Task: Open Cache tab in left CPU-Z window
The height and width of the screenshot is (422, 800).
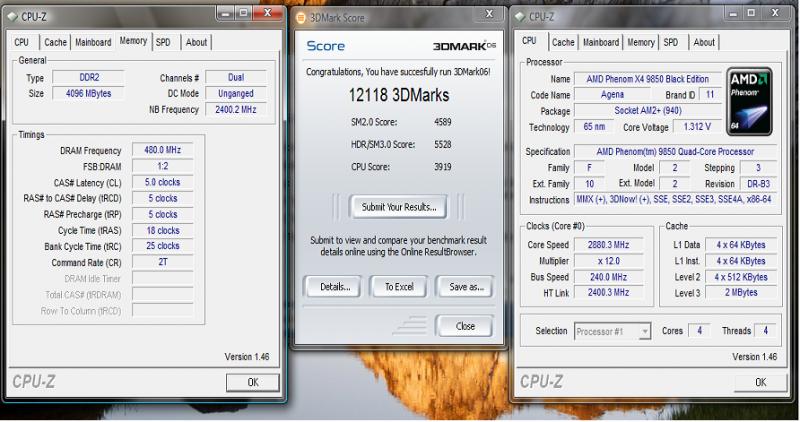Action: [x=55, y=42]
